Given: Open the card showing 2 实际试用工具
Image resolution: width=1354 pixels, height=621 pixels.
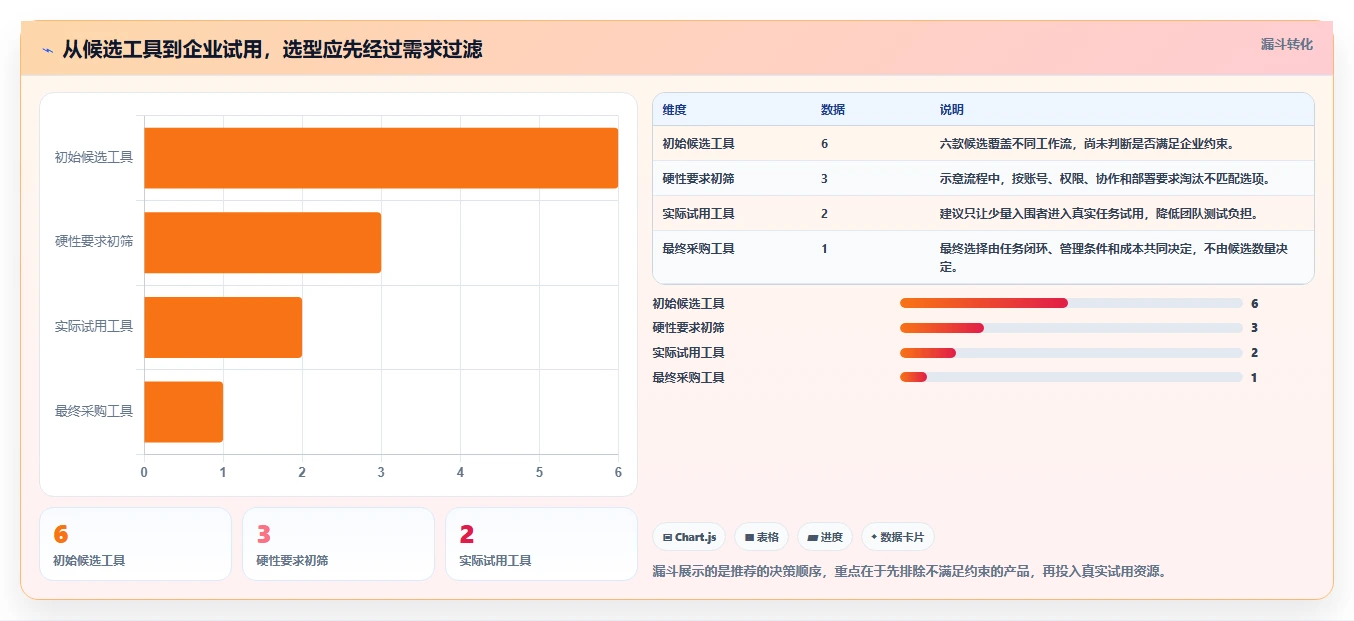Looking at the screenshot, I should click(541, 544).
